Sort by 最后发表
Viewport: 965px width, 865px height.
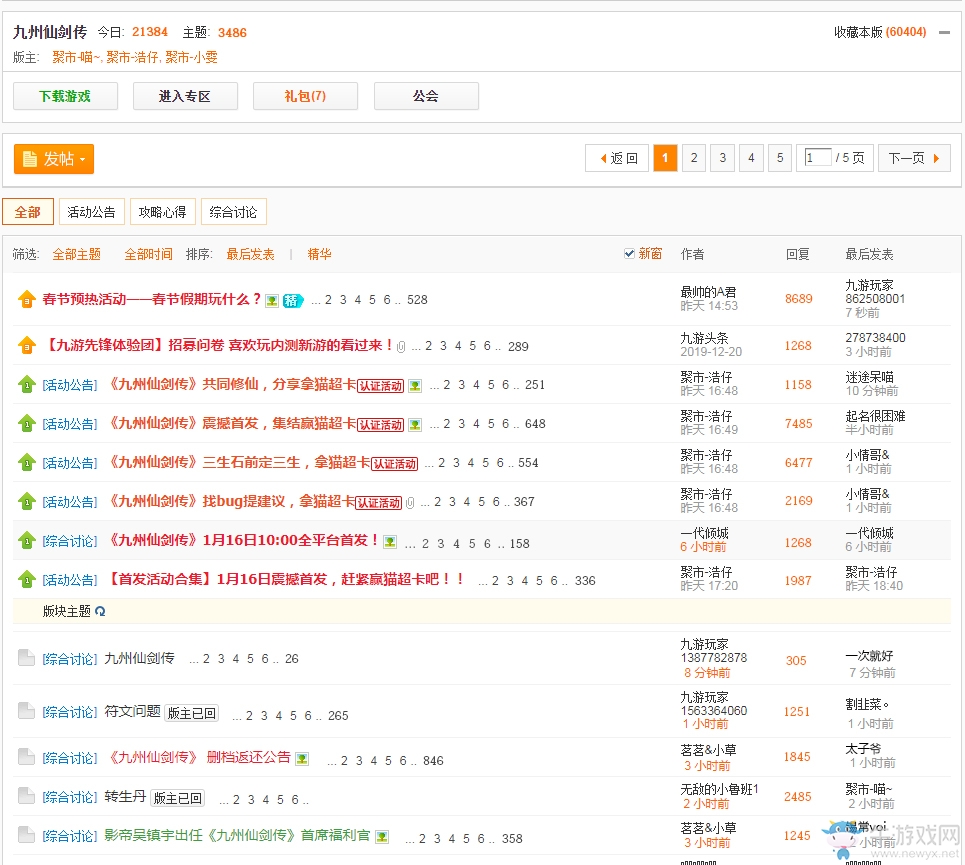tap(250, 254)
